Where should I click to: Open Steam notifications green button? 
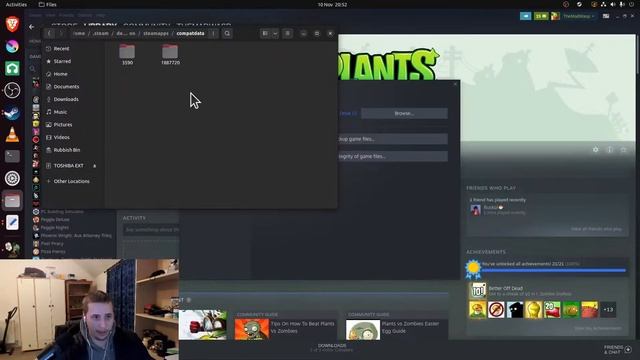pyautogui.click(x=541, y=16)
